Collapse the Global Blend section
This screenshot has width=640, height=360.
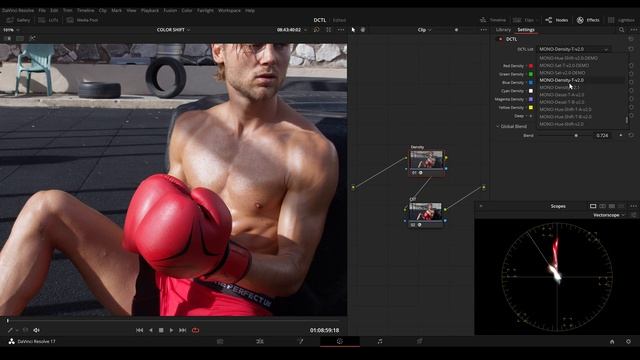[x=498, y=127]
